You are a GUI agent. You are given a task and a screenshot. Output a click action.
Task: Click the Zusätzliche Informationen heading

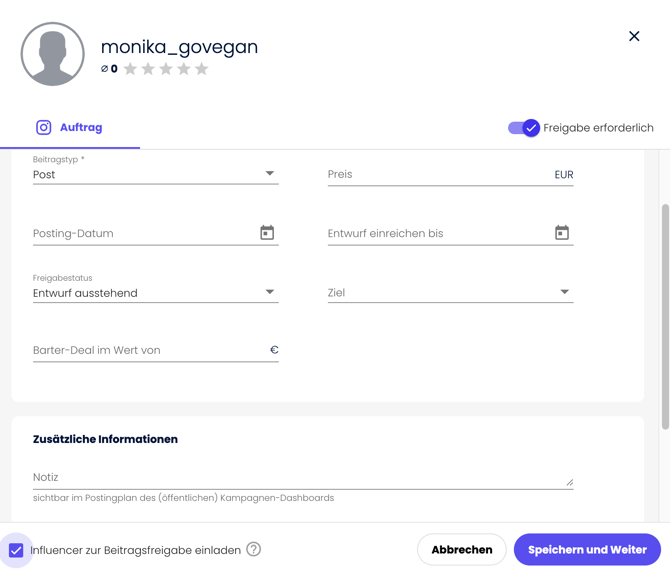pyautogui.click(x=105, y=439)
